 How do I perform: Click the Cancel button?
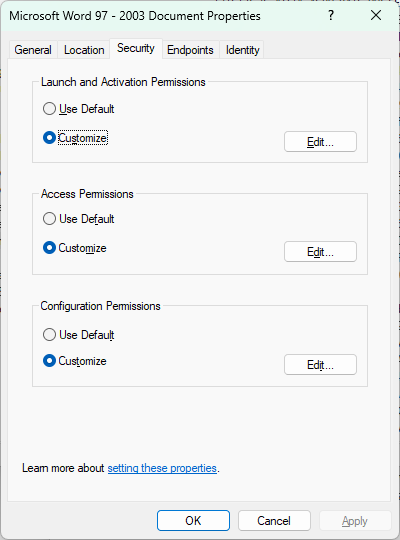pyautogui.click(x=274, y=521)
